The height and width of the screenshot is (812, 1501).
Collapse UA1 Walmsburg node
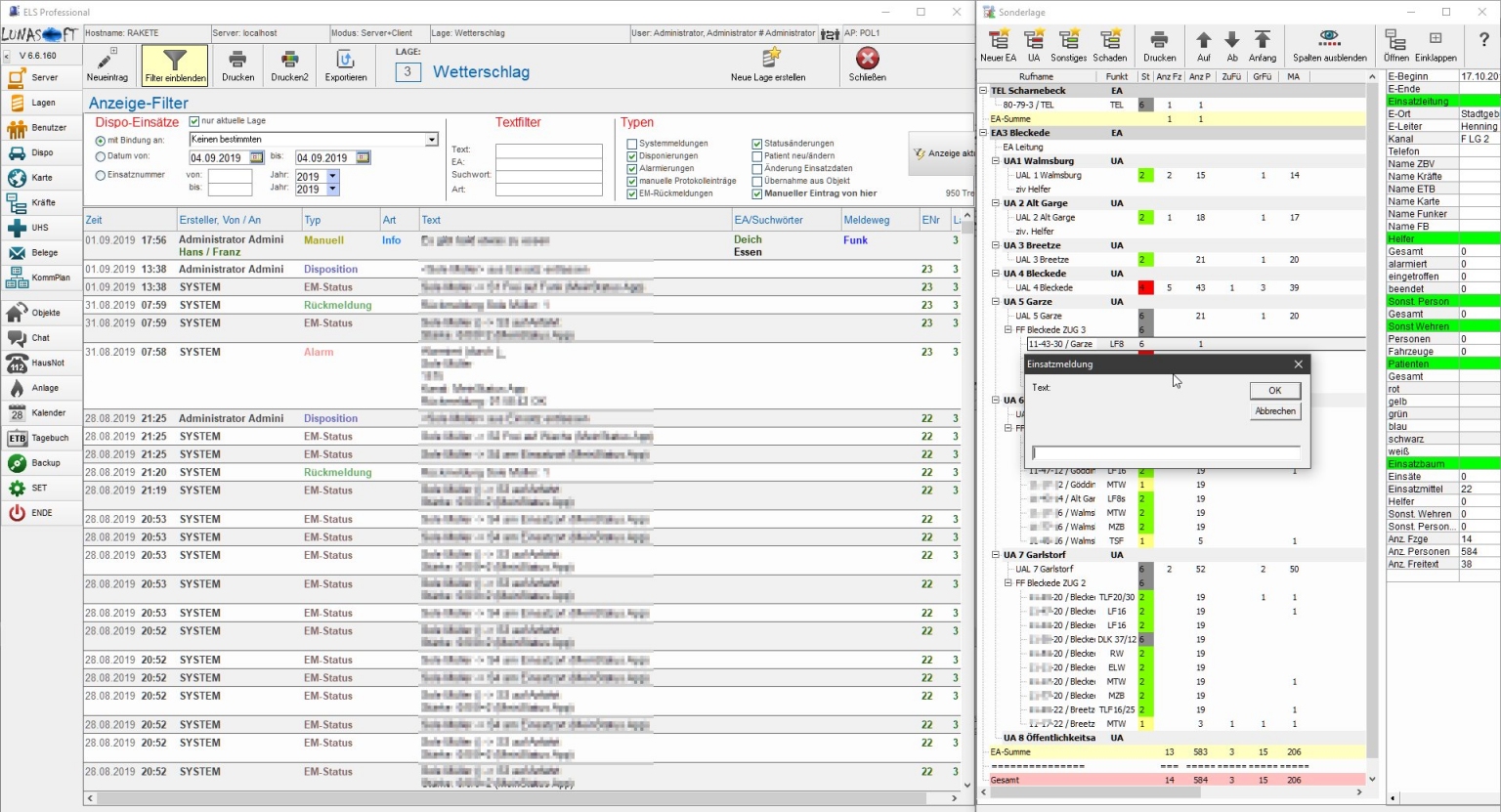click(x=996, y=161)
